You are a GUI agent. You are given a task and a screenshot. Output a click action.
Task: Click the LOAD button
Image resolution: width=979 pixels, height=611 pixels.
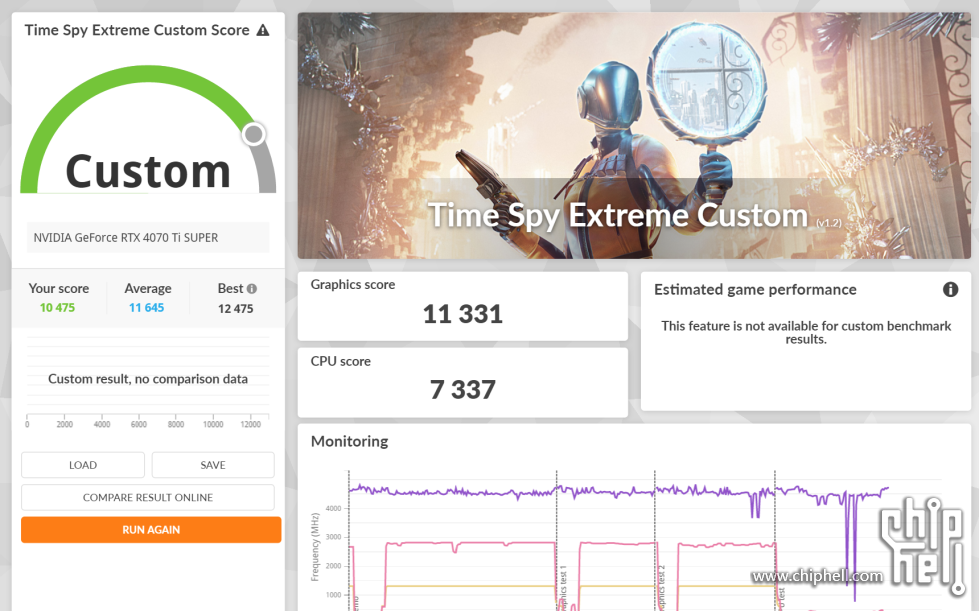coord(83,465)
